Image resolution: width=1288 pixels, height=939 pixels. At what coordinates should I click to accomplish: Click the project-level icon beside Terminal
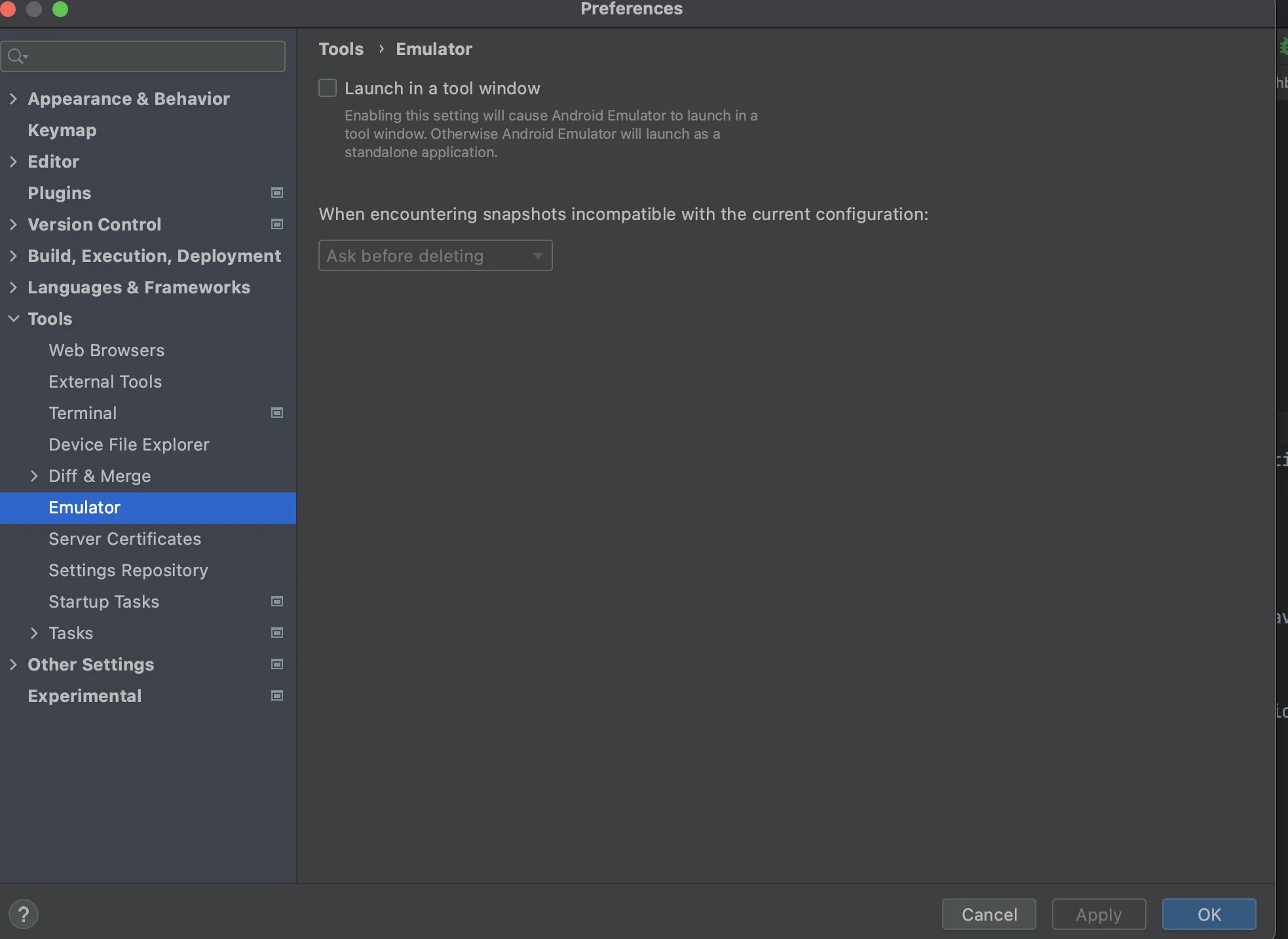(x=277, y=413)
